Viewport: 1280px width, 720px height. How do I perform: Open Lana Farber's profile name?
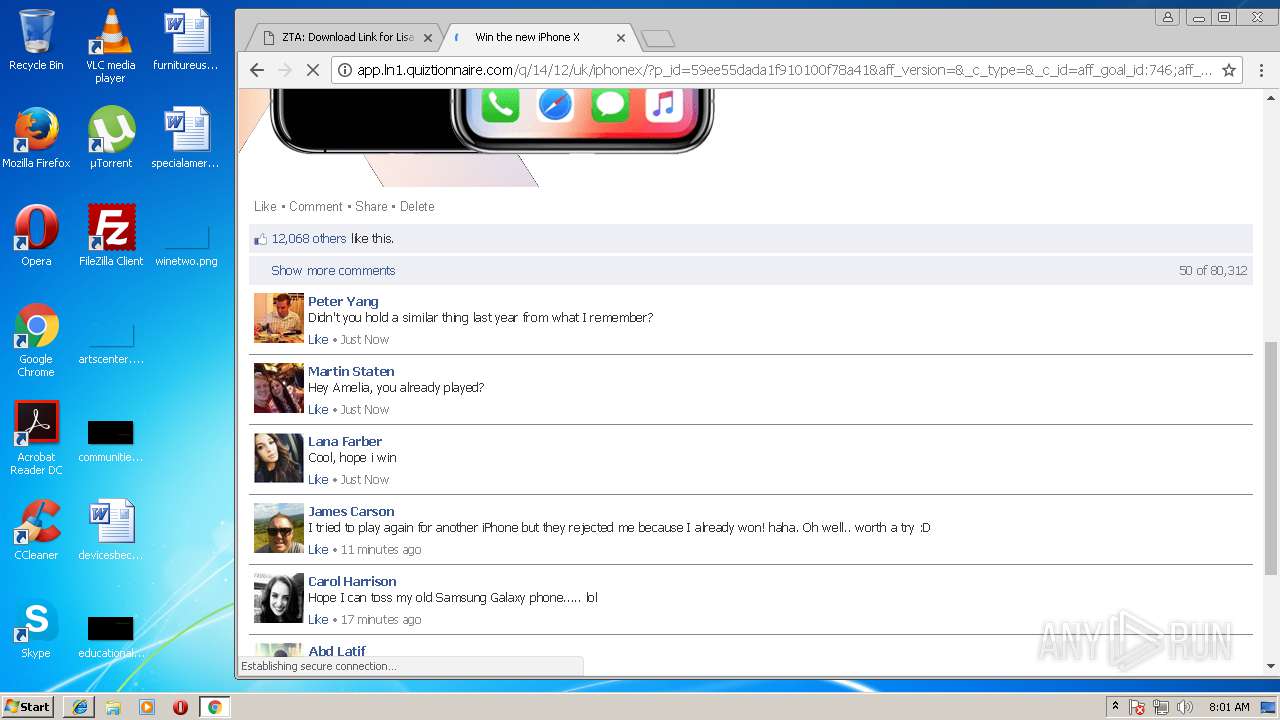click(x=345, y=441)
